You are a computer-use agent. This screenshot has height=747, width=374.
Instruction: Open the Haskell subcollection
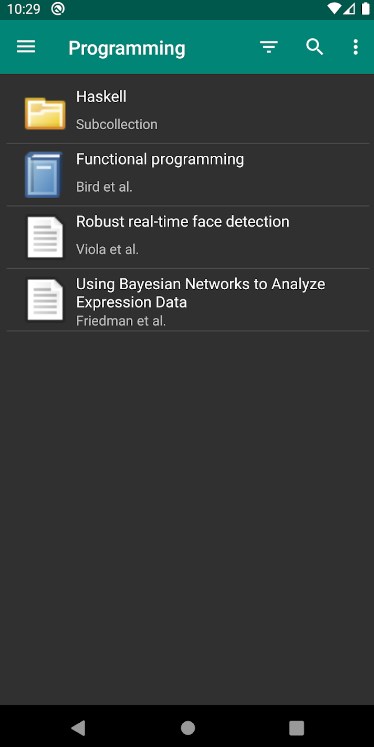pyautogui.click(x=188, y=112)
